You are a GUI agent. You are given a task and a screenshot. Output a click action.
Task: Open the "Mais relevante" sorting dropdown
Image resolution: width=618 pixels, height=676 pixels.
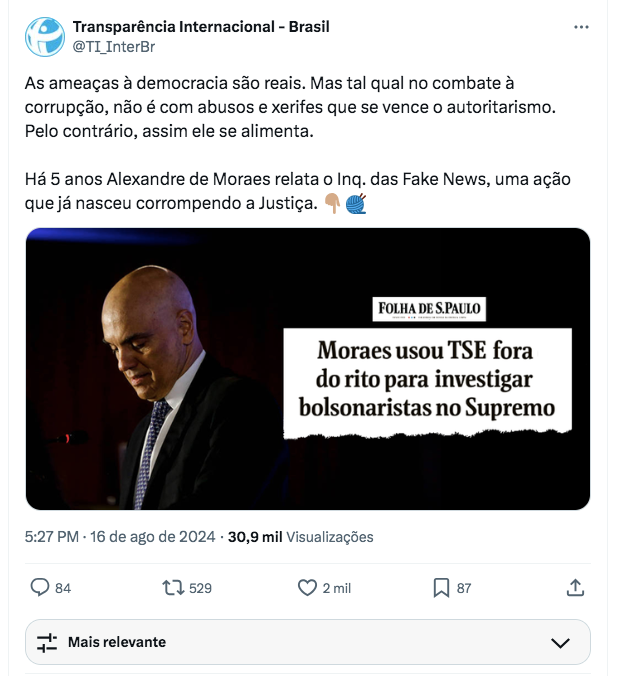coord(117,642)
